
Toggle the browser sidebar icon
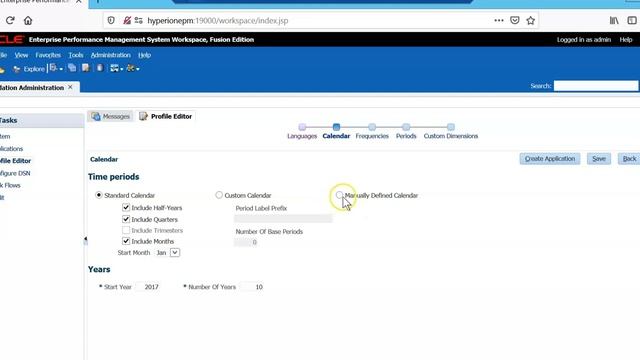coord(632,20)
